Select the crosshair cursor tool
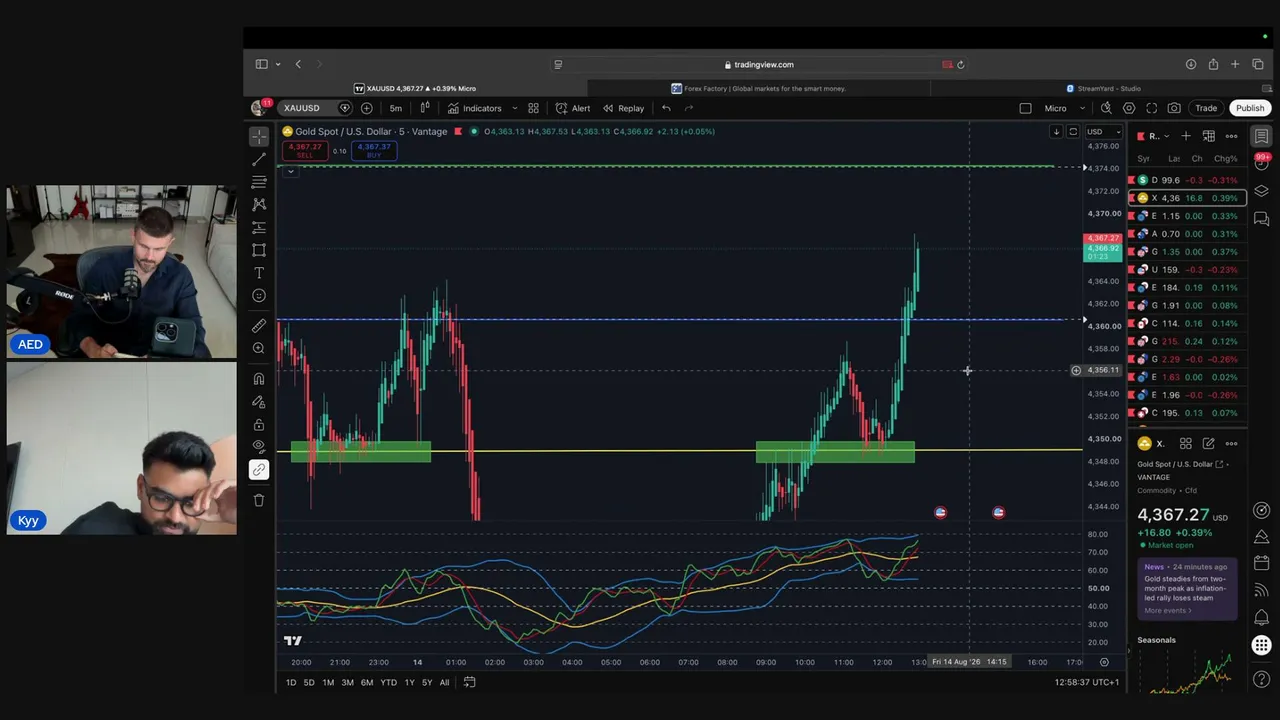 coord(259,136)
